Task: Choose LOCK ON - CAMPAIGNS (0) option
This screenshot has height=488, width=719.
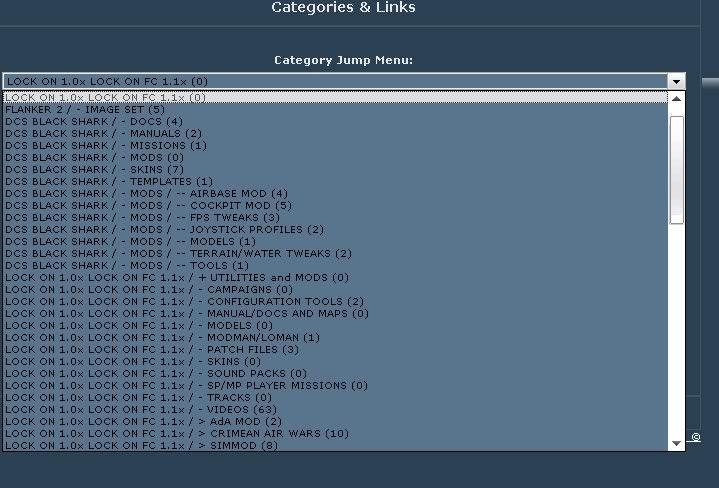Action: pos(335,289)
